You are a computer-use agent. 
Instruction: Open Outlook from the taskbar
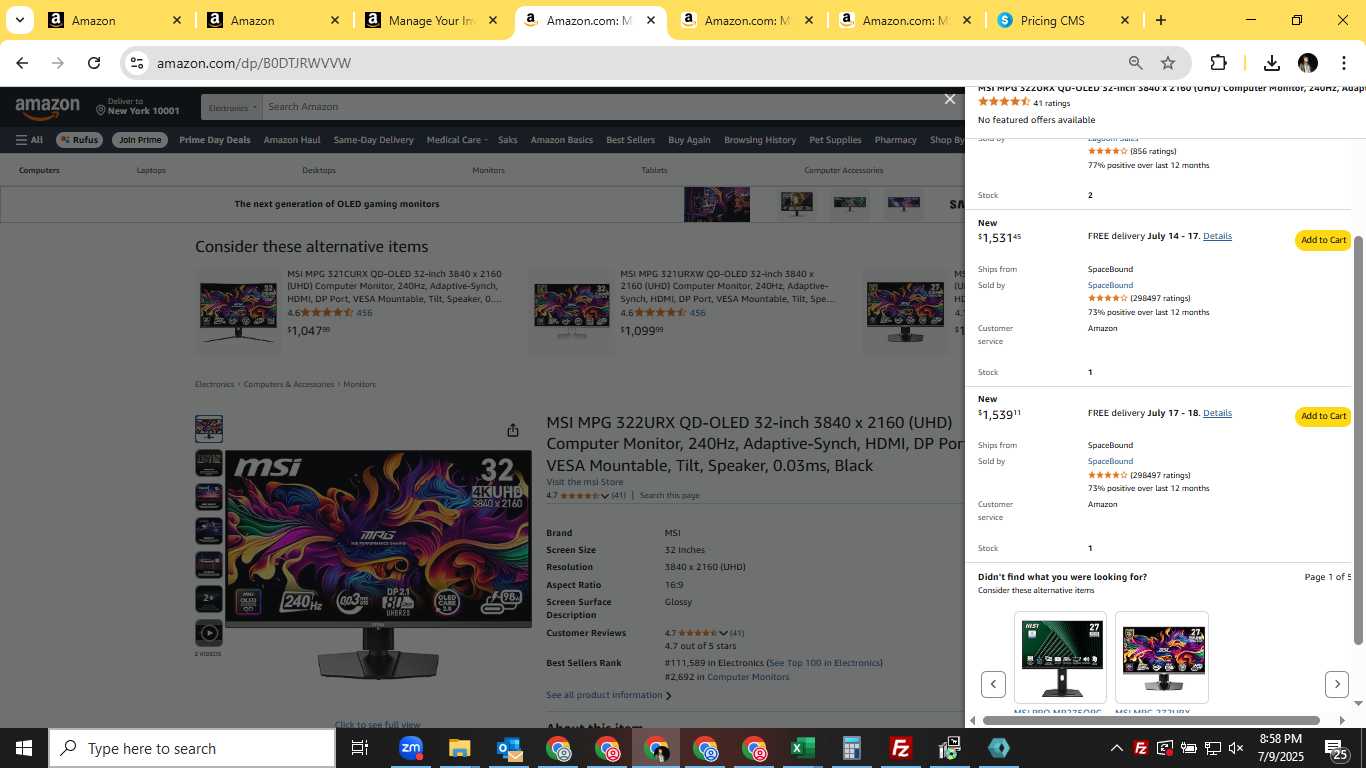pos(508,748)
